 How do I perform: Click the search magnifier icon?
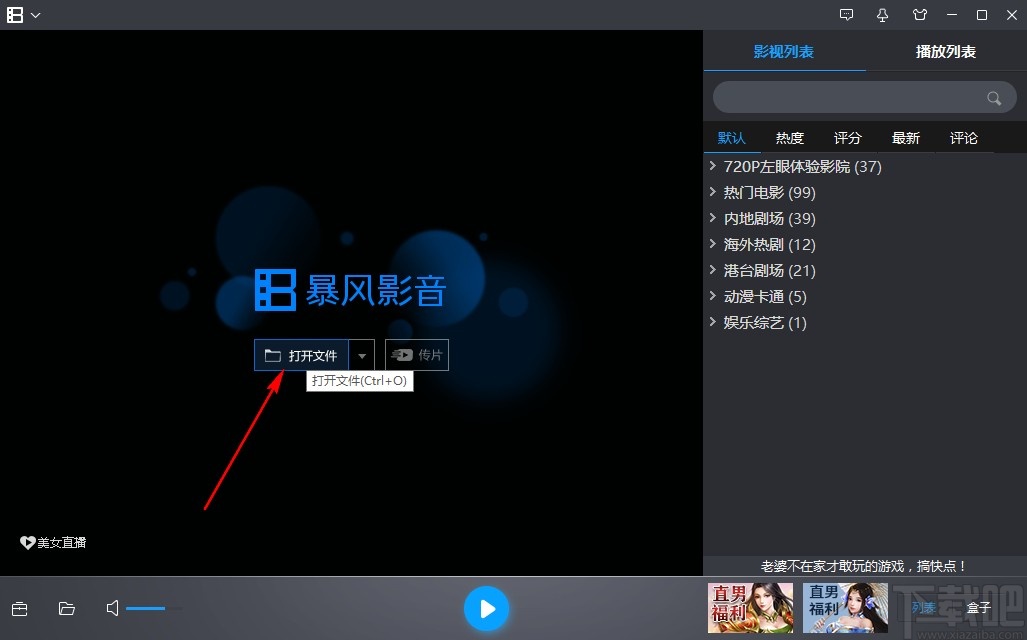pos(993,97)
